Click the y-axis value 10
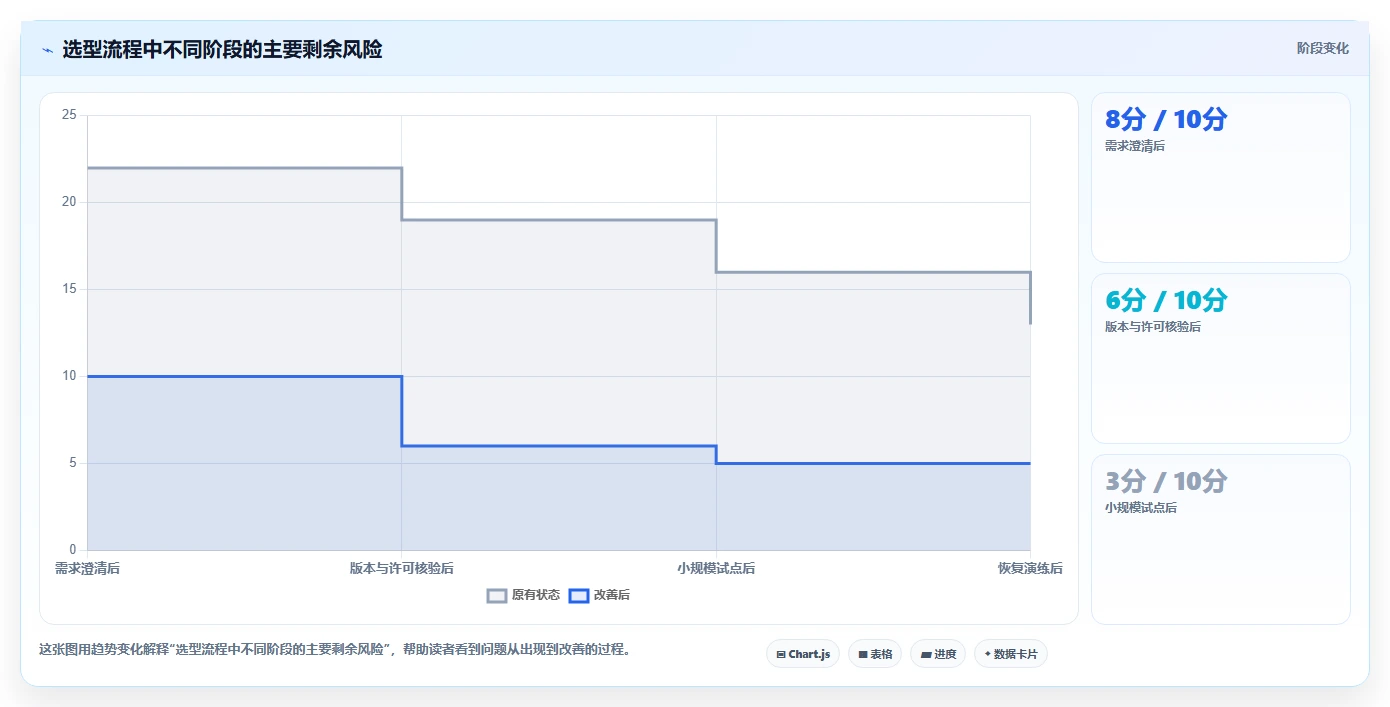 click(69, 376)
